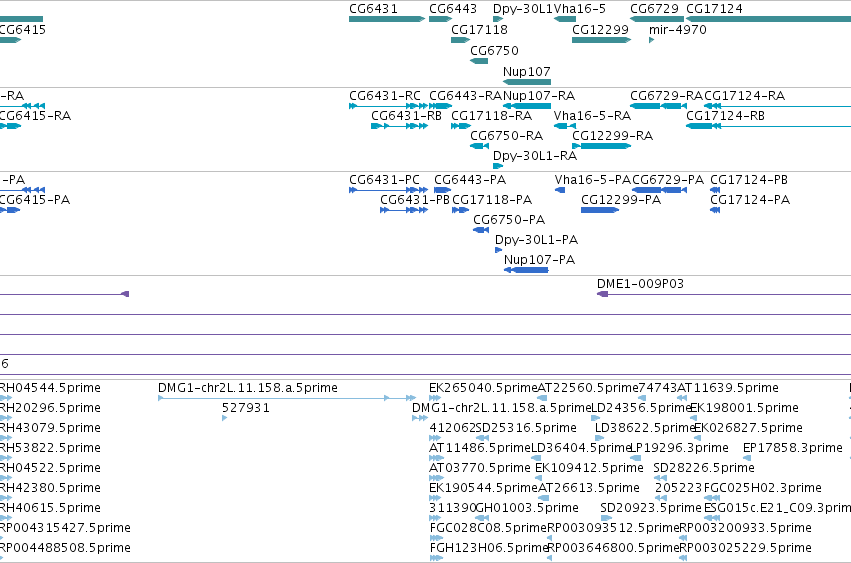This screenshot has width=851, height=563.
Task: Click the AT11639.5prime EST label
Action: coord(728,388)
